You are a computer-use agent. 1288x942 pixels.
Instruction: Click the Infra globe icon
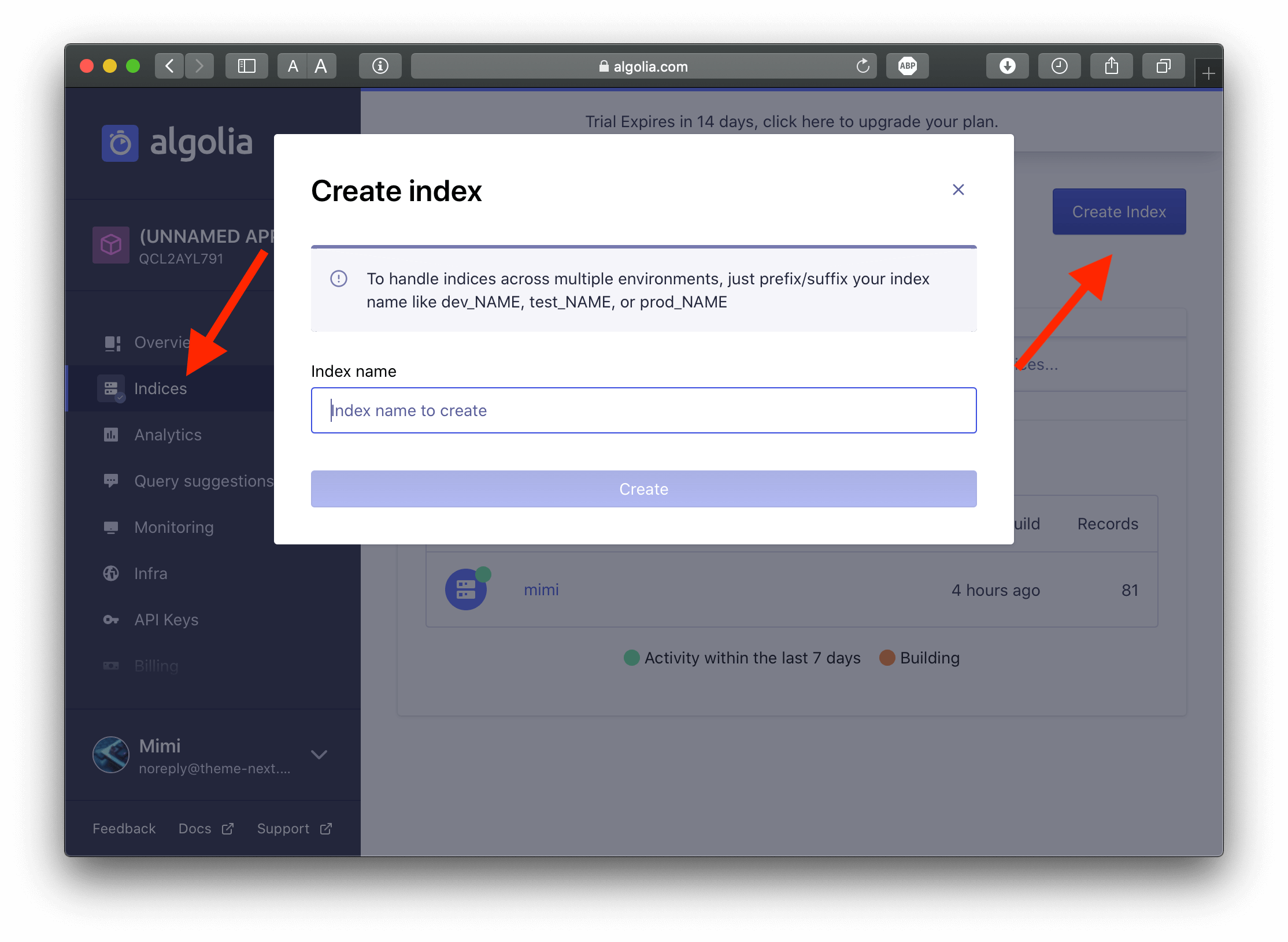pyautogui.click(x=111, y=573)
